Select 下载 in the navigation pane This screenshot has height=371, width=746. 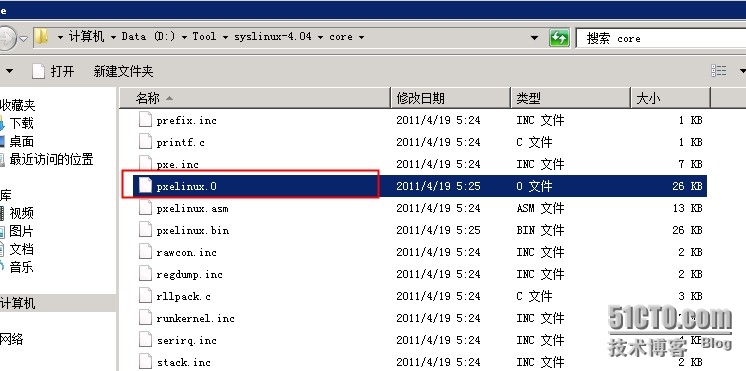click(x=21, y=123)
